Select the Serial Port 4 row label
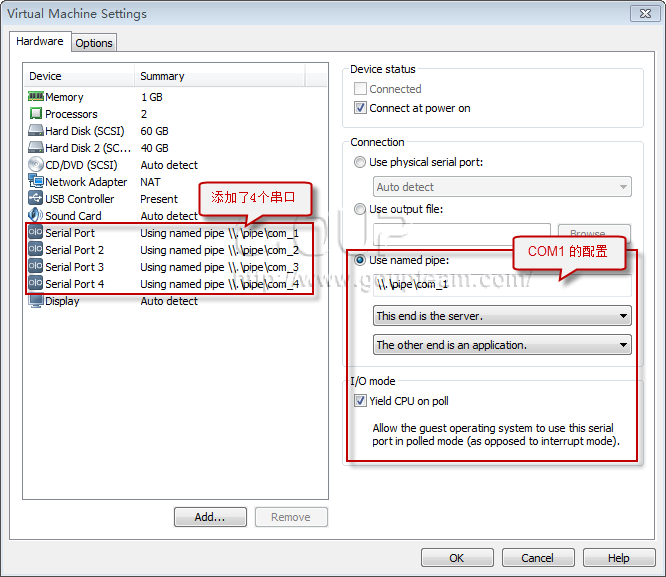 [x=75, y=284]
